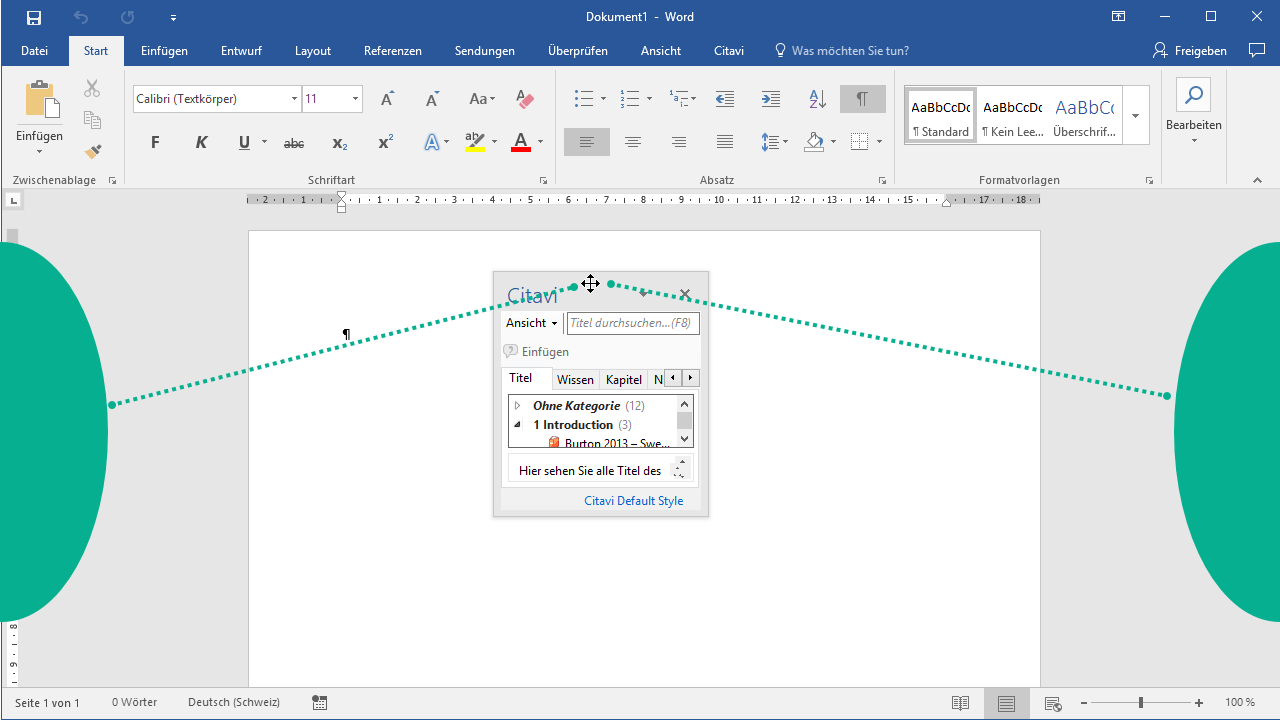Toggle underline with the U button
Screen dimensions: 1280x720
click(244, 143)
